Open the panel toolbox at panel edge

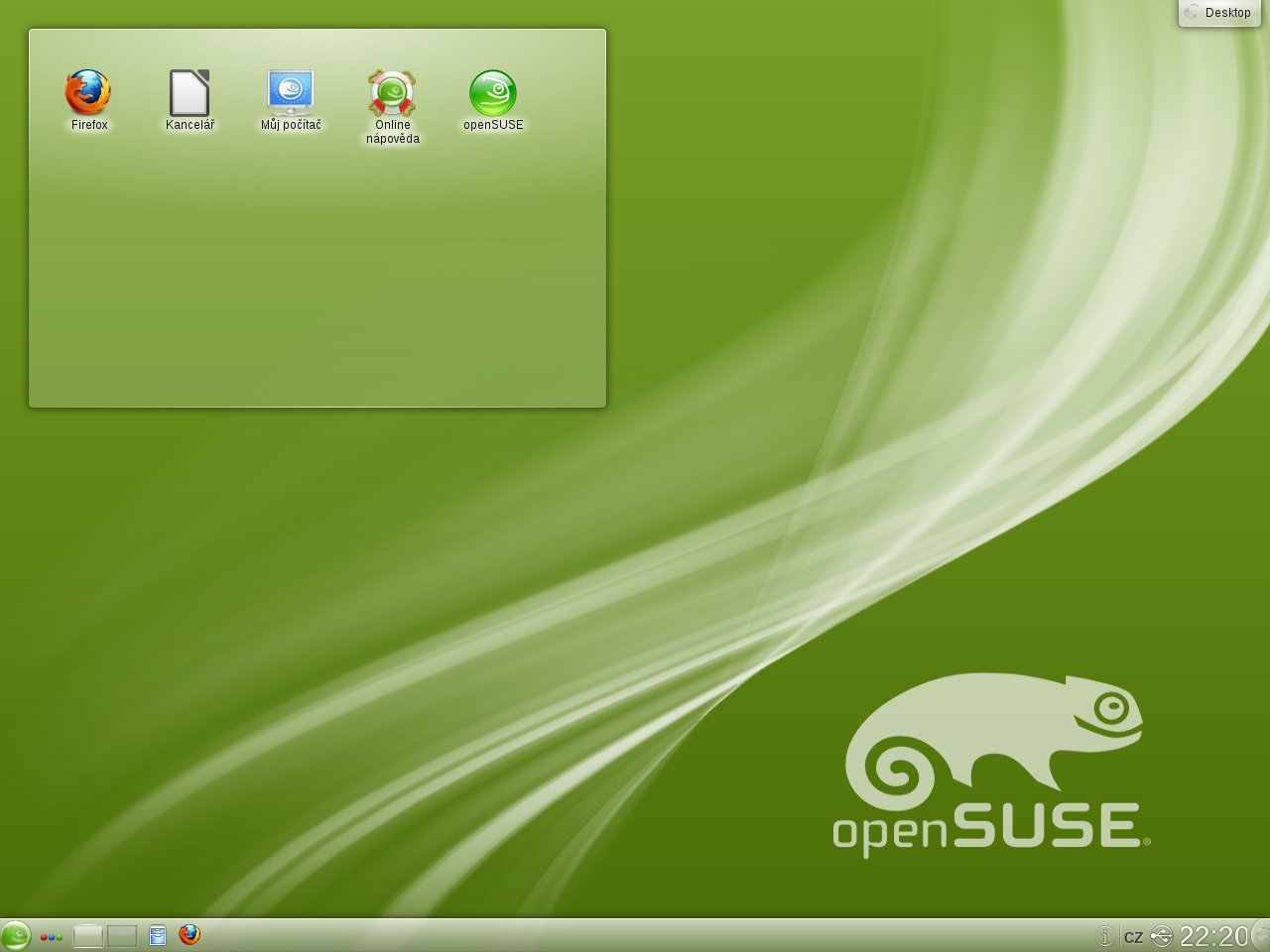click(x=1260, y=935)
